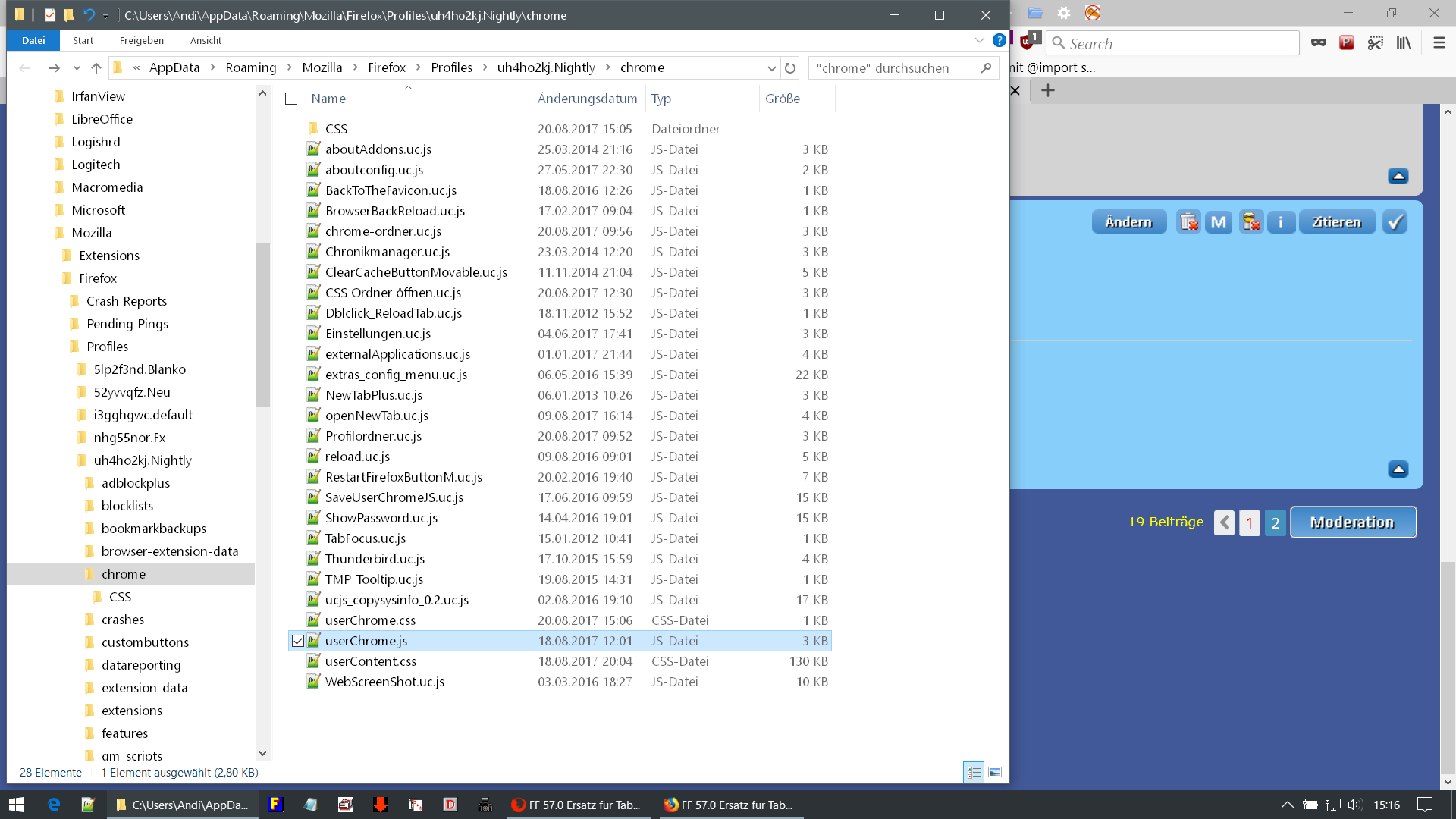Uncheck the userChrome.js file checkbox
This screenshot has width=1456, height=819.
[298, 641]
